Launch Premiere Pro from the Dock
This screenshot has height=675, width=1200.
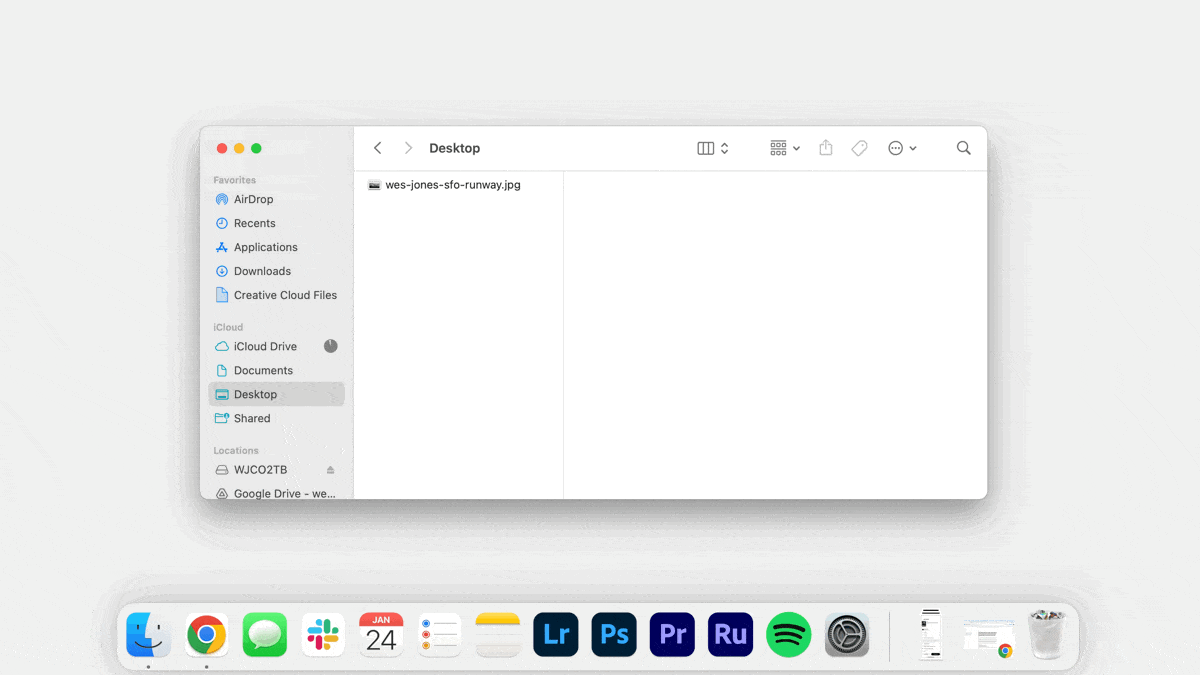point(672,635)
